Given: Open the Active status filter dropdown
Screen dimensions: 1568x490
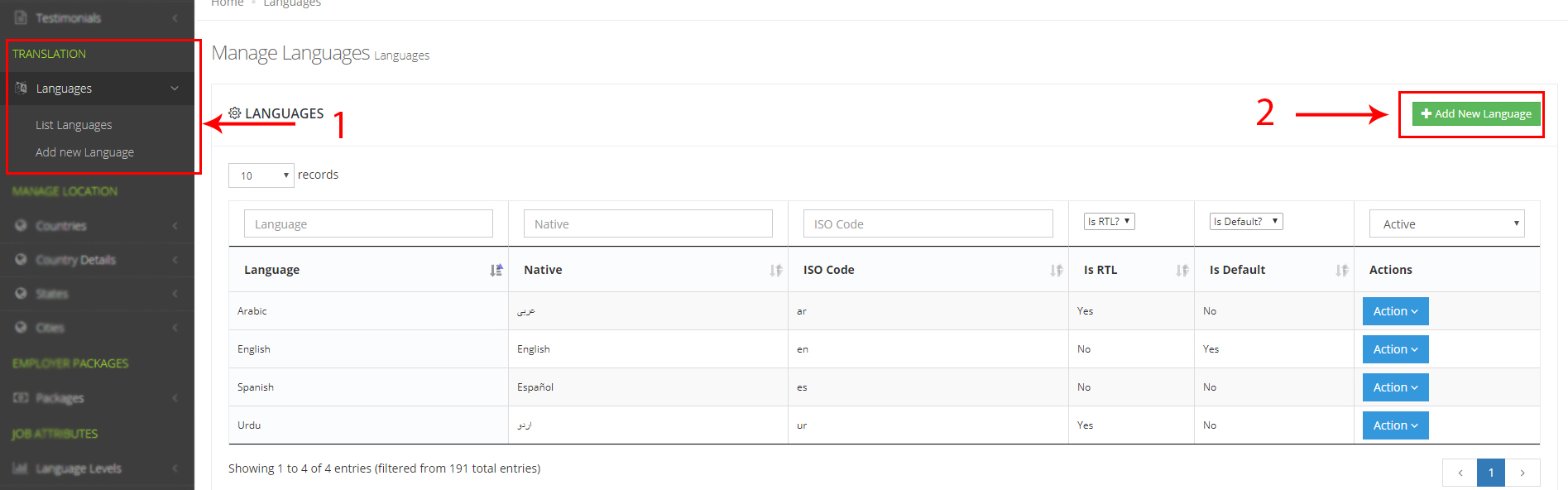Looking at the screenshot, I should tap(1446, 223).
